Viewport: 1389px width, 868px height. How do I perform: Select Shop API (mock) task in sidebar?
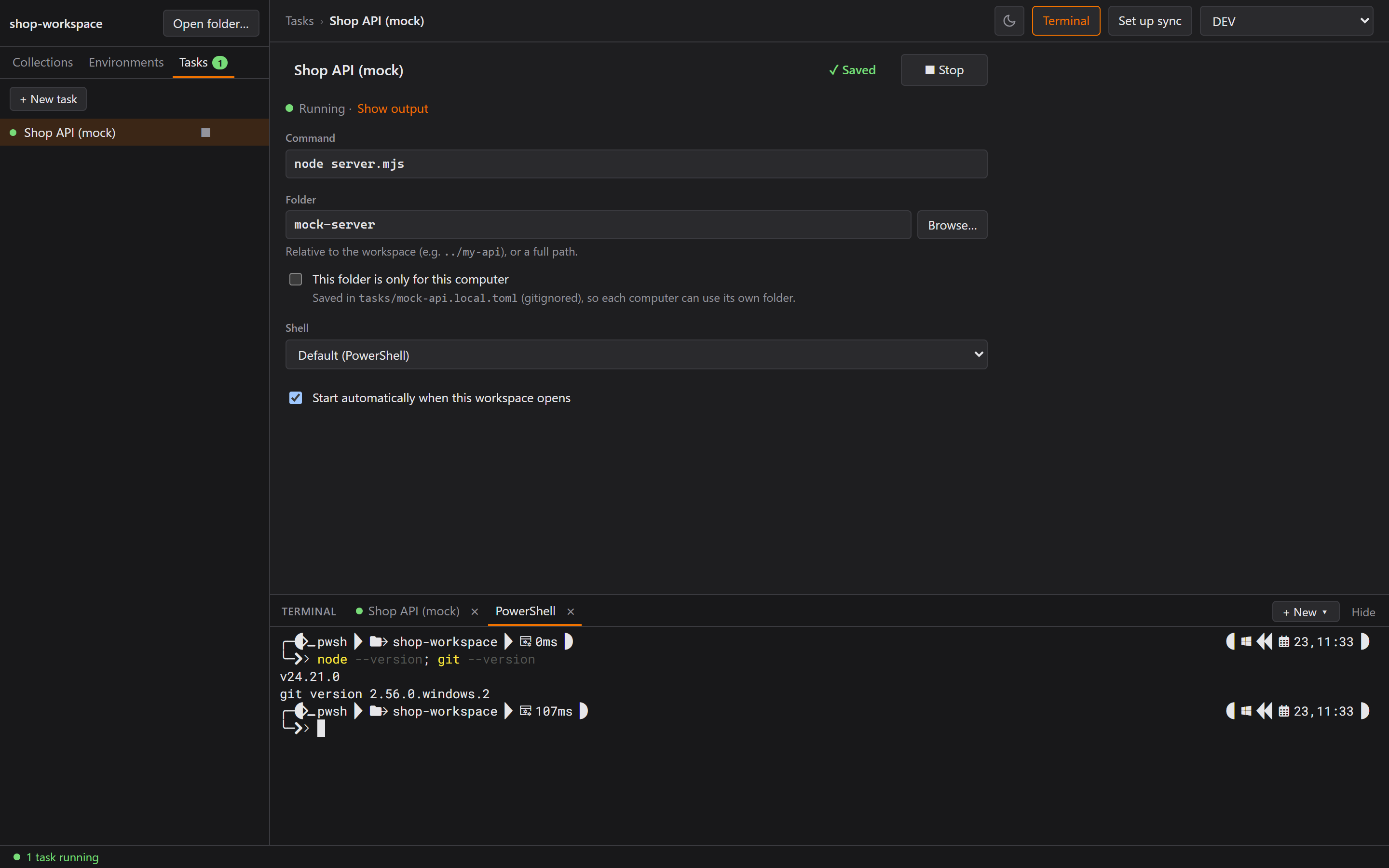pyautogui.click(x=134, y=133)
